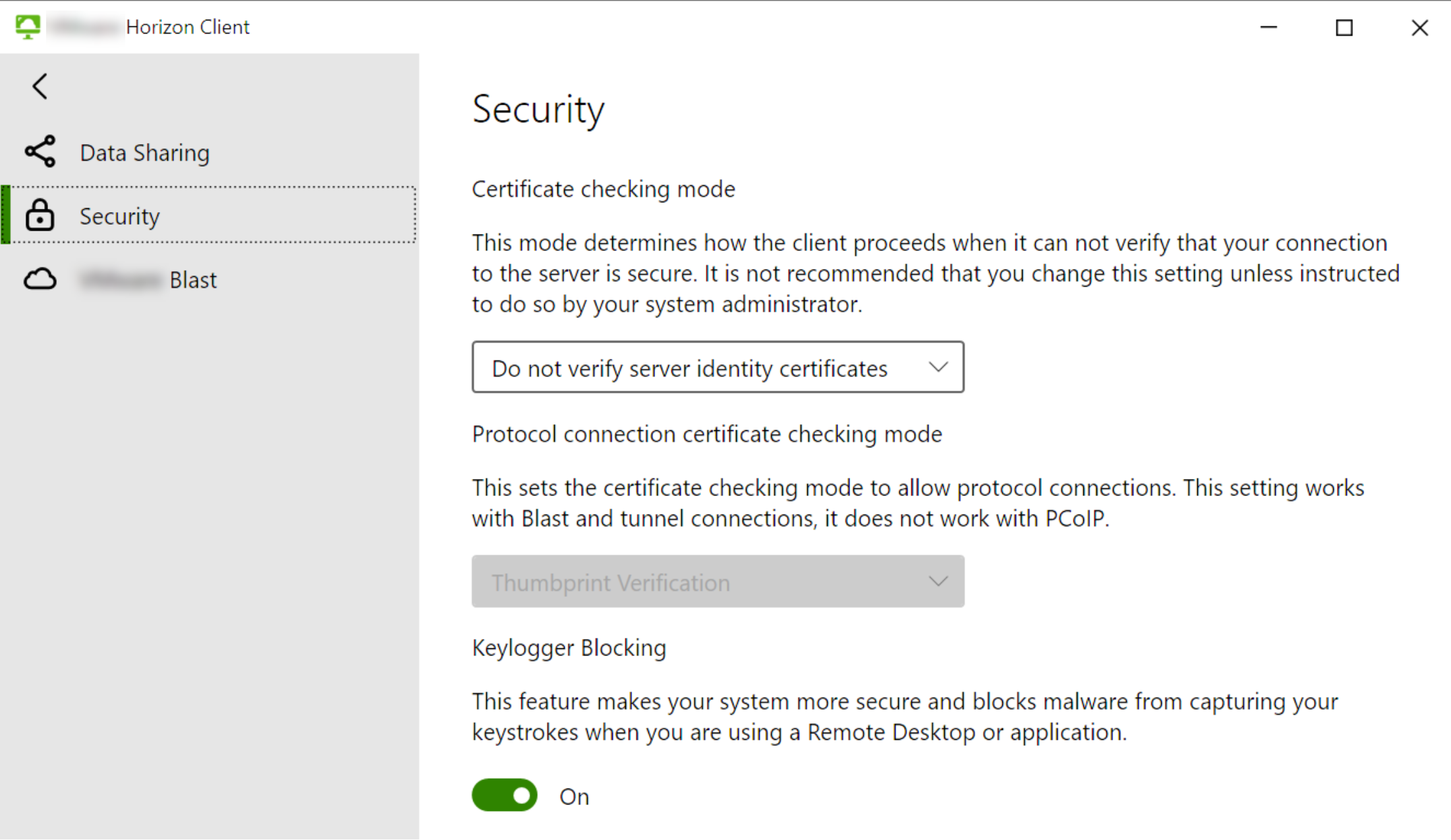Click the 'Horizon Client' window title

click(188, 27)
